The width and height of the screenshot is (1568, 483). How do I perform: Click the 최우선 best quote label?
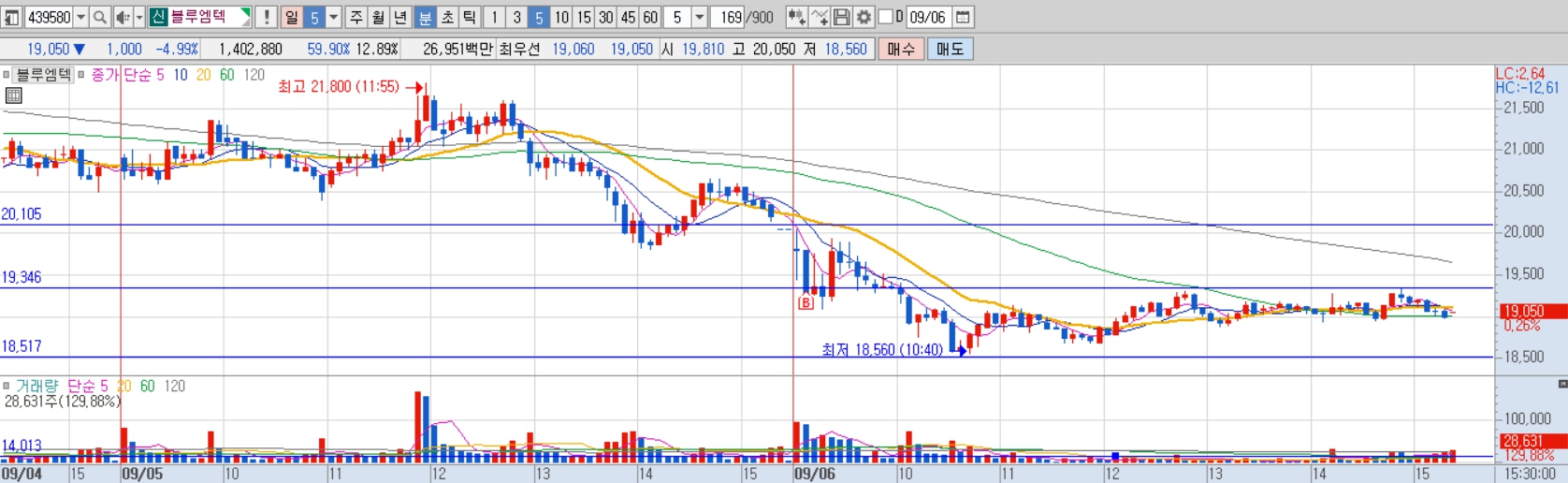click(519, 49)
